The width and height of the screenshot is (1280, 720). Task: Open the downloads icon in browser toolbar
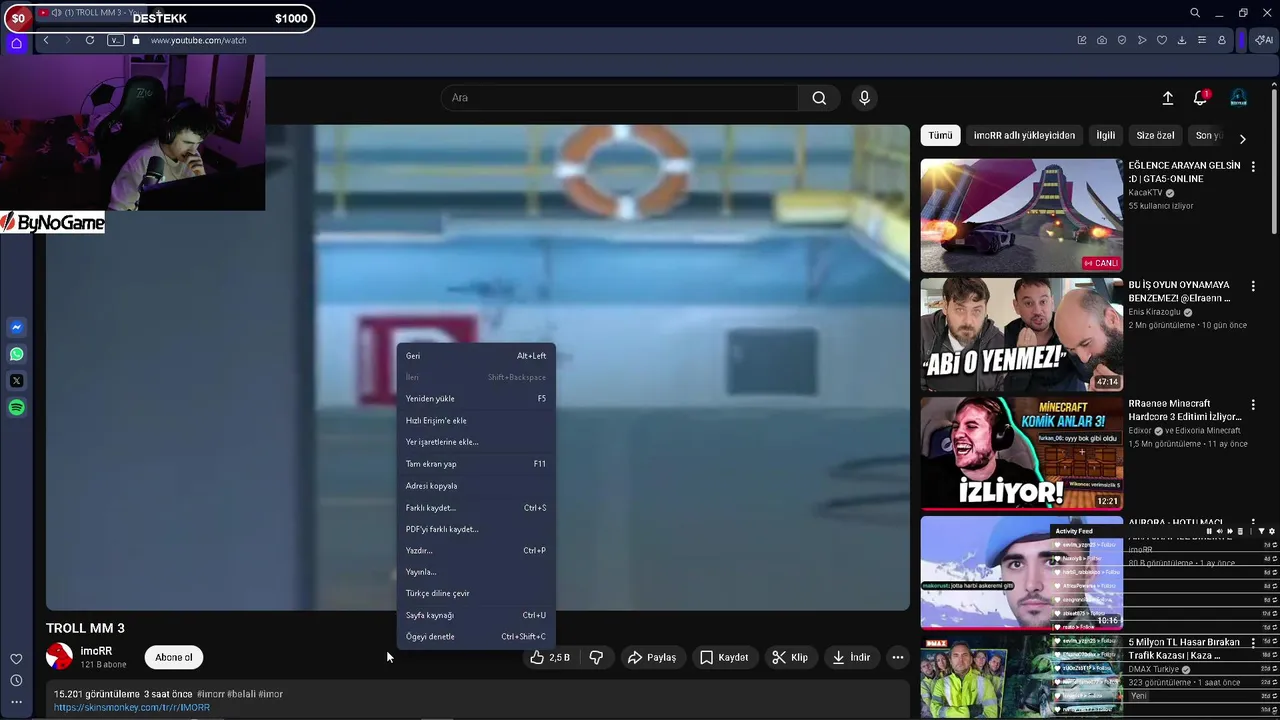(x=1182, y=40)
